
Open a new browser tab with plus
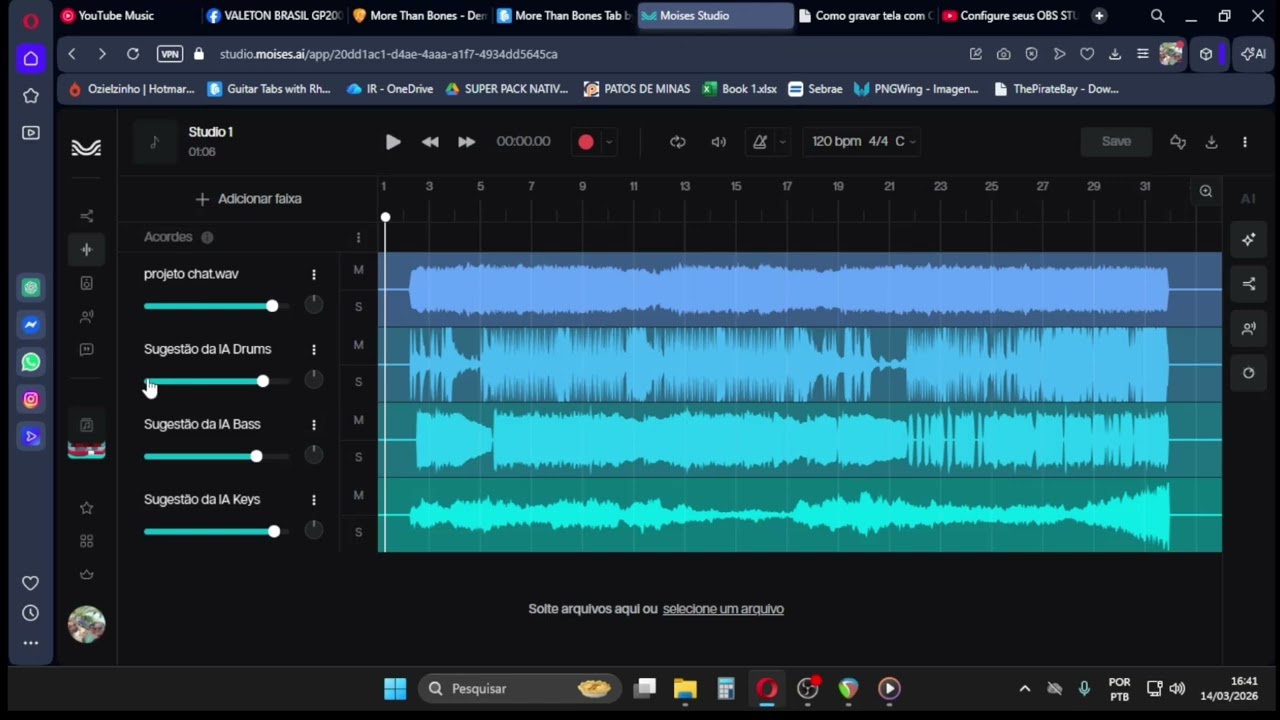(1099, 16)
